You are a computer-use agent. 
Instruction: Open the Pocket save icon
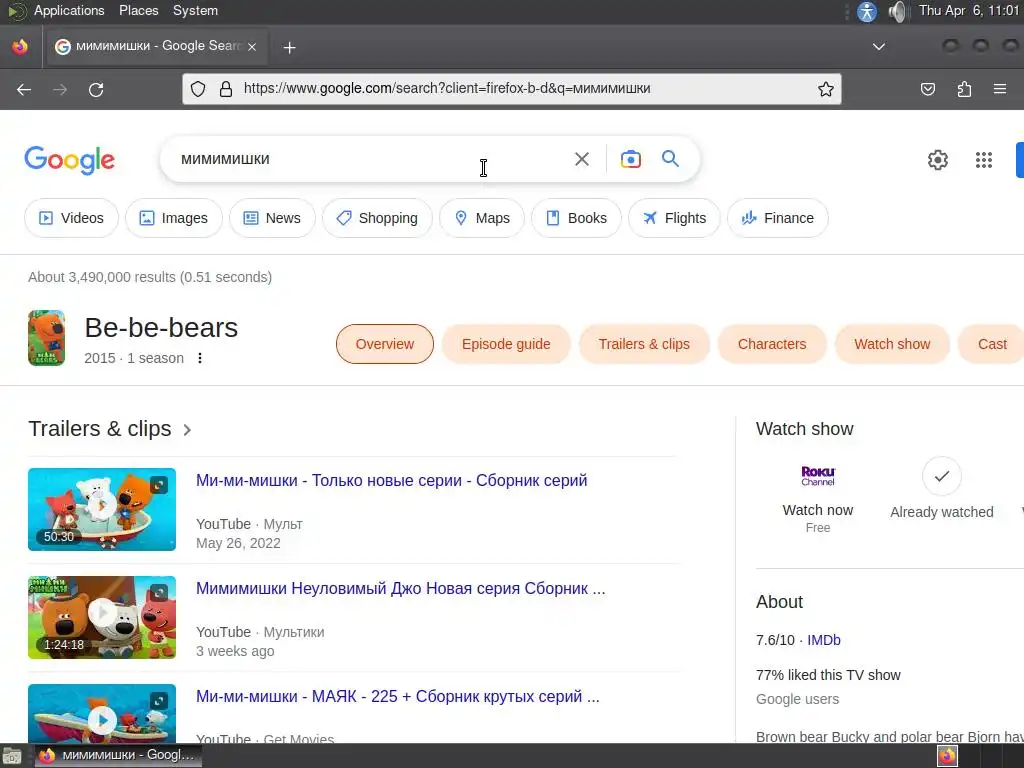[x=927, y=89]
